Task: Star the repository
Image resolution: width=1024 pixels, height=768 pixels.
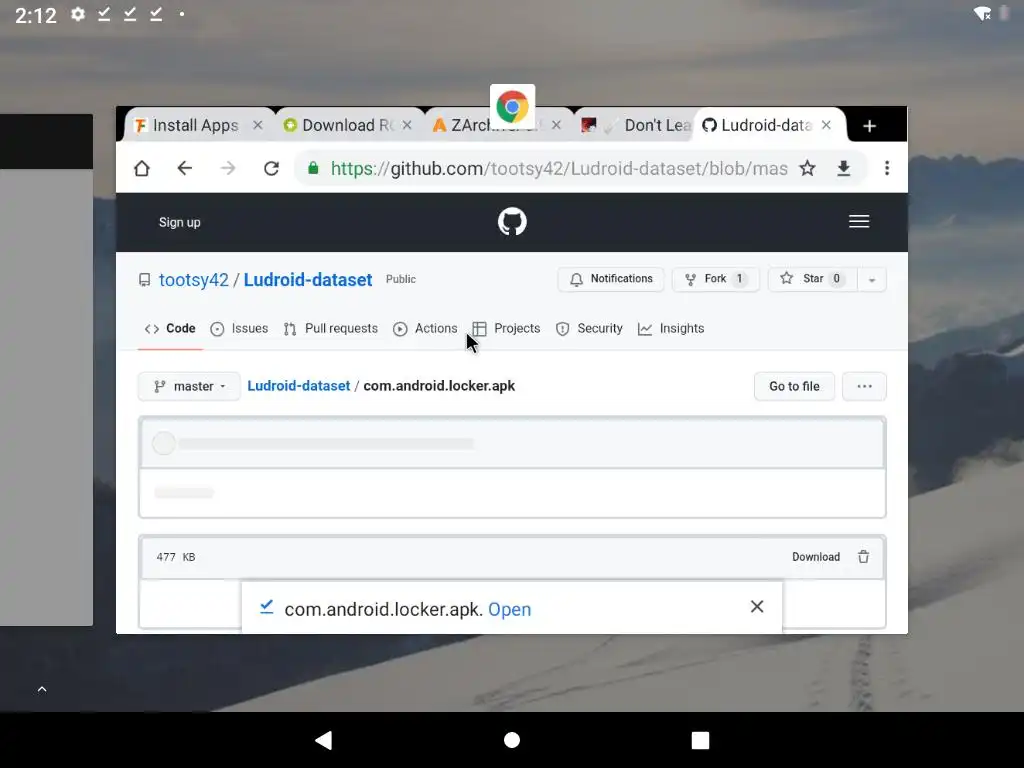Action: [x=812, y=279]
